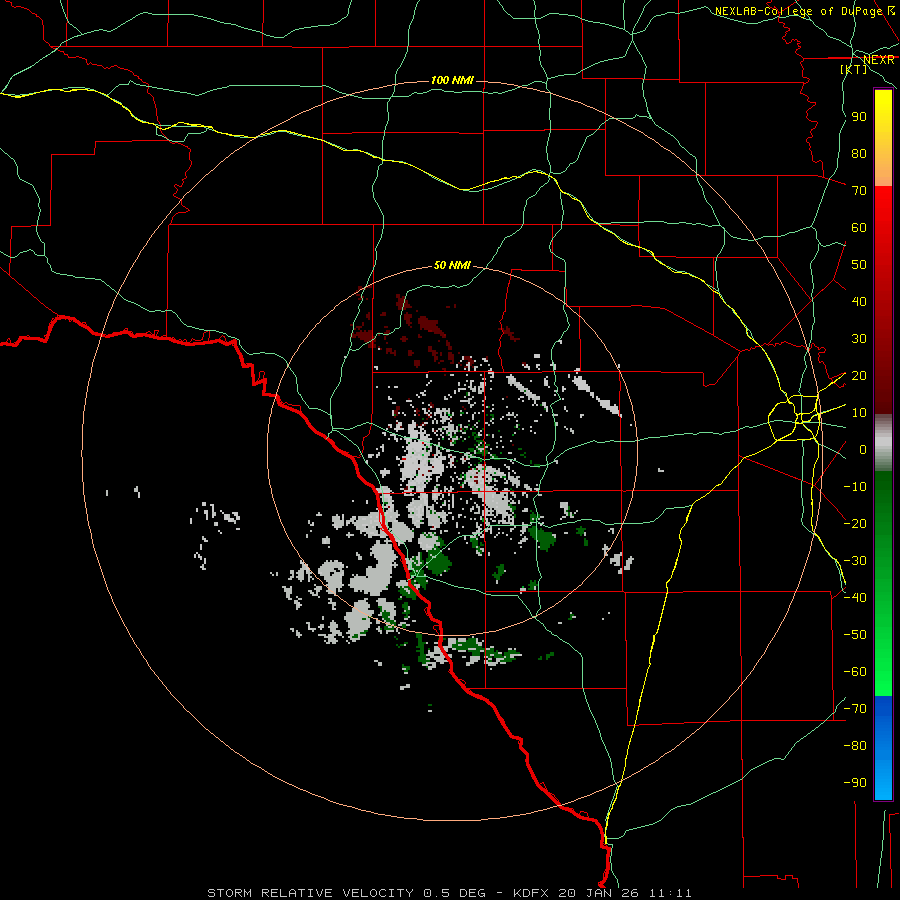Click the positive 30 scale value

click(859, 339)
